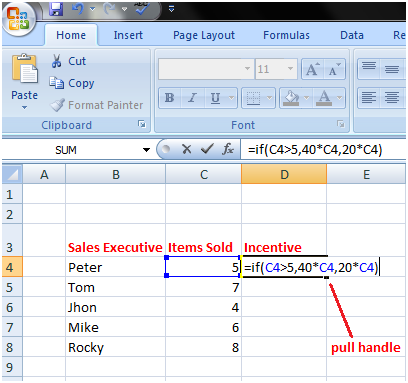Activate the Format Painter brush
Viewport: 408px width, 383px height.
[57, 105]
